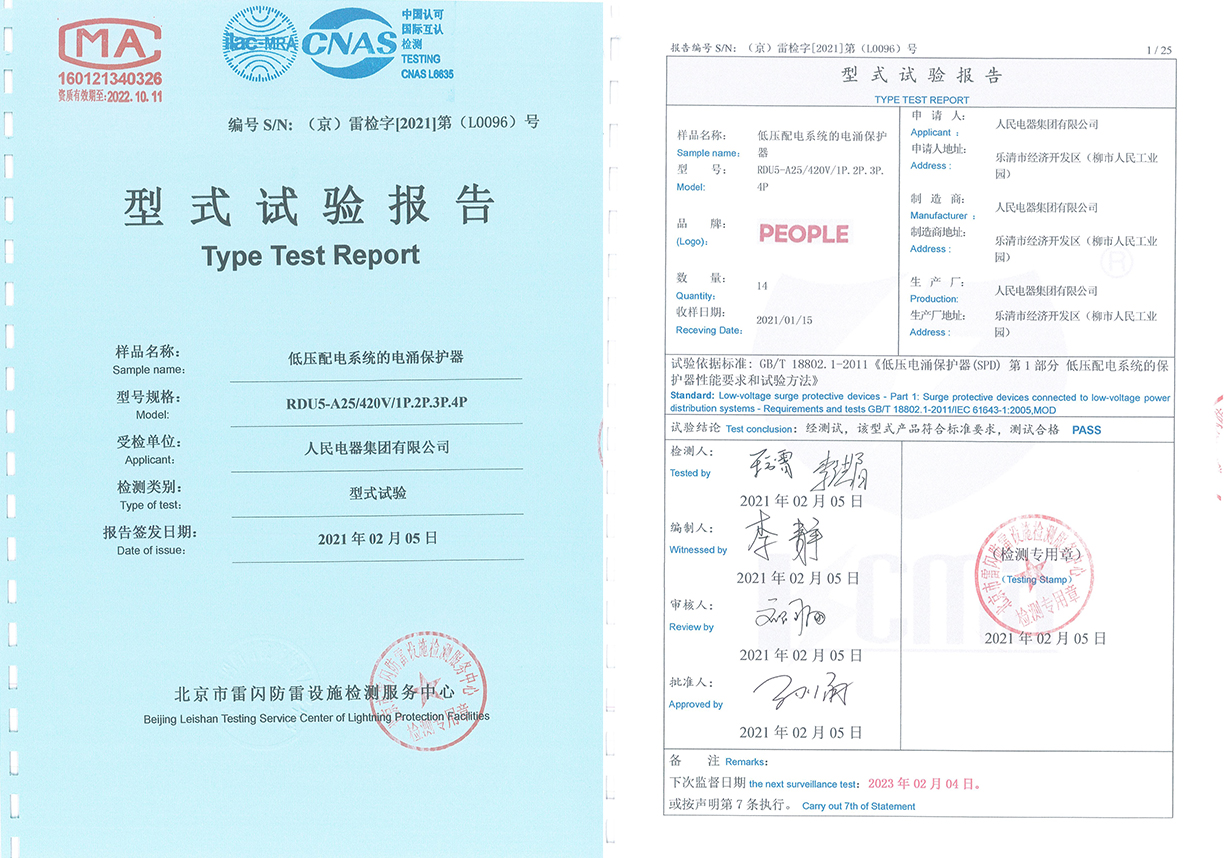Select cover model "RDU5-A25/420V/1P.2P.3P.4P"

pyautogui.click(x=376, y=405)
